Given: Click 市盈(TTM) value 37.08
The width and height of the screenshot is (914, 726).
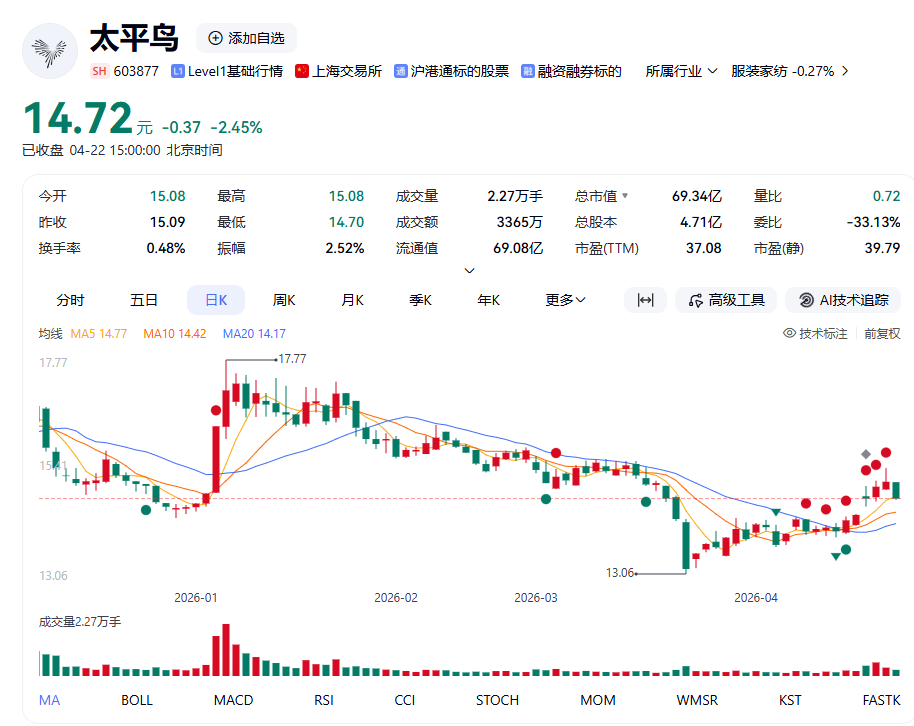Looking at the screenshot, I should 704,248.
